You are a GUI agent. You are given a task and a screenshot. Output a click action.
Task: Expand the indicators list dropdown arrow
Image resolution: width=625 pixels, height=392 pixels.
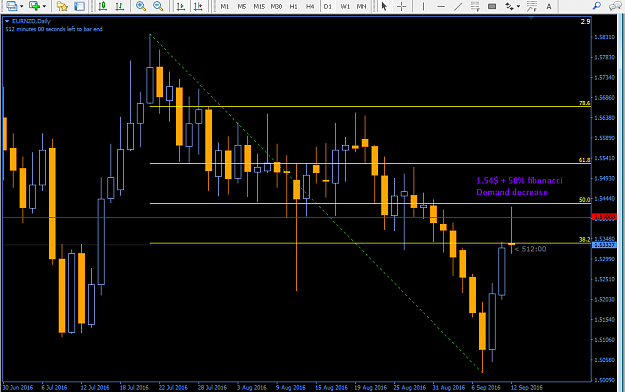44,6
